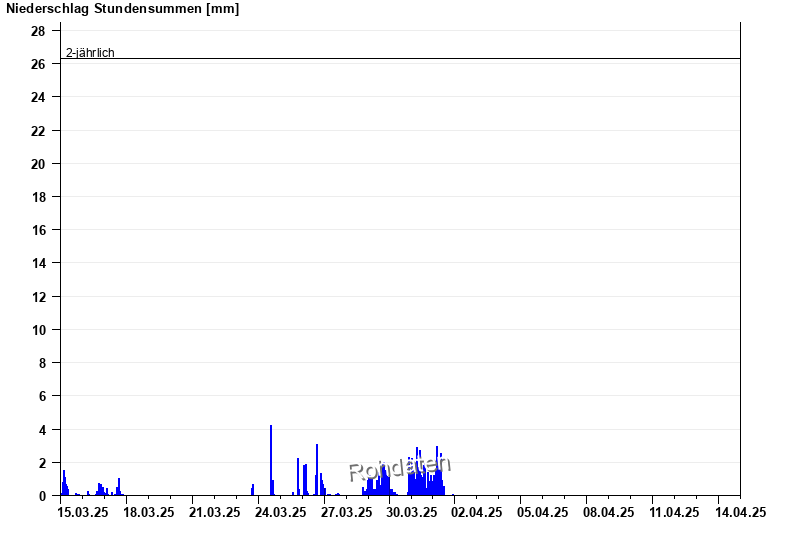Viewport: 800px width, 550px height.
Task: Click the y-axis value 26
Action: point(38,64)
